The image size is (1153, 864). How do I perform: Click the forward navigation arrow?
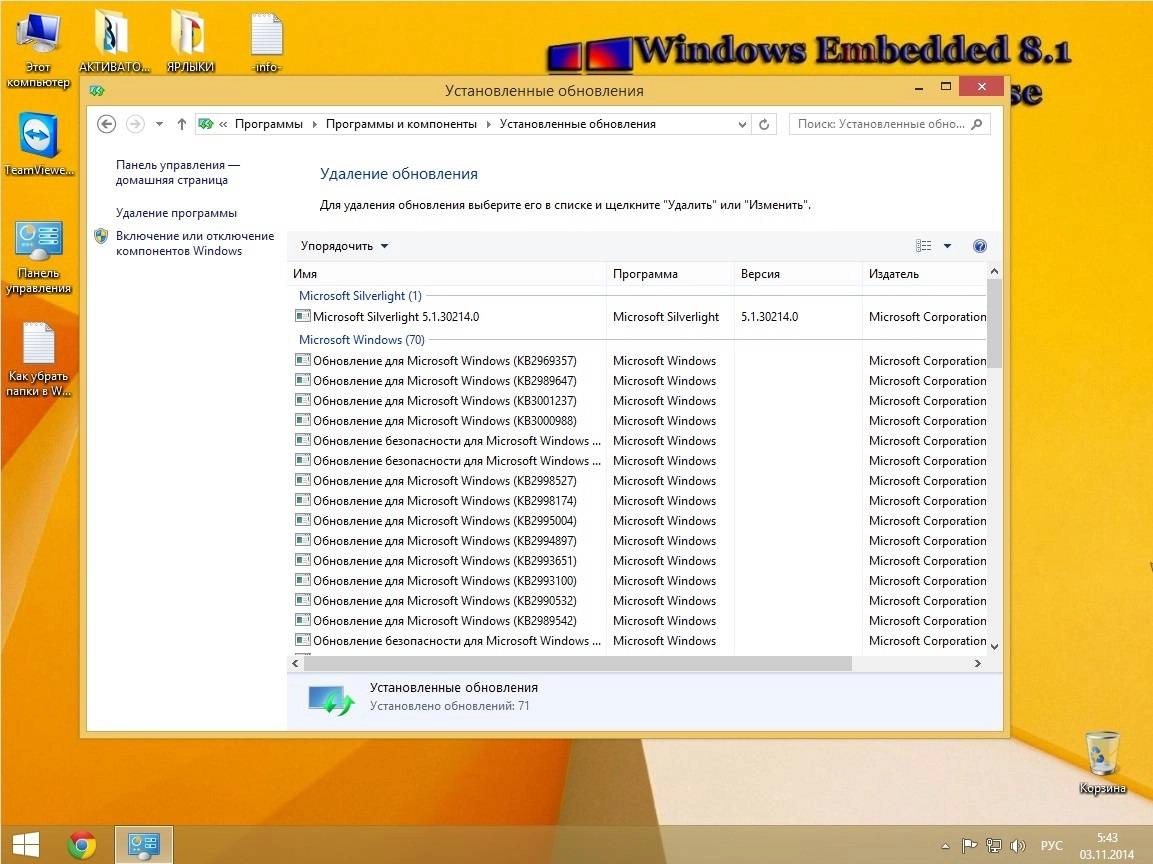135,124
